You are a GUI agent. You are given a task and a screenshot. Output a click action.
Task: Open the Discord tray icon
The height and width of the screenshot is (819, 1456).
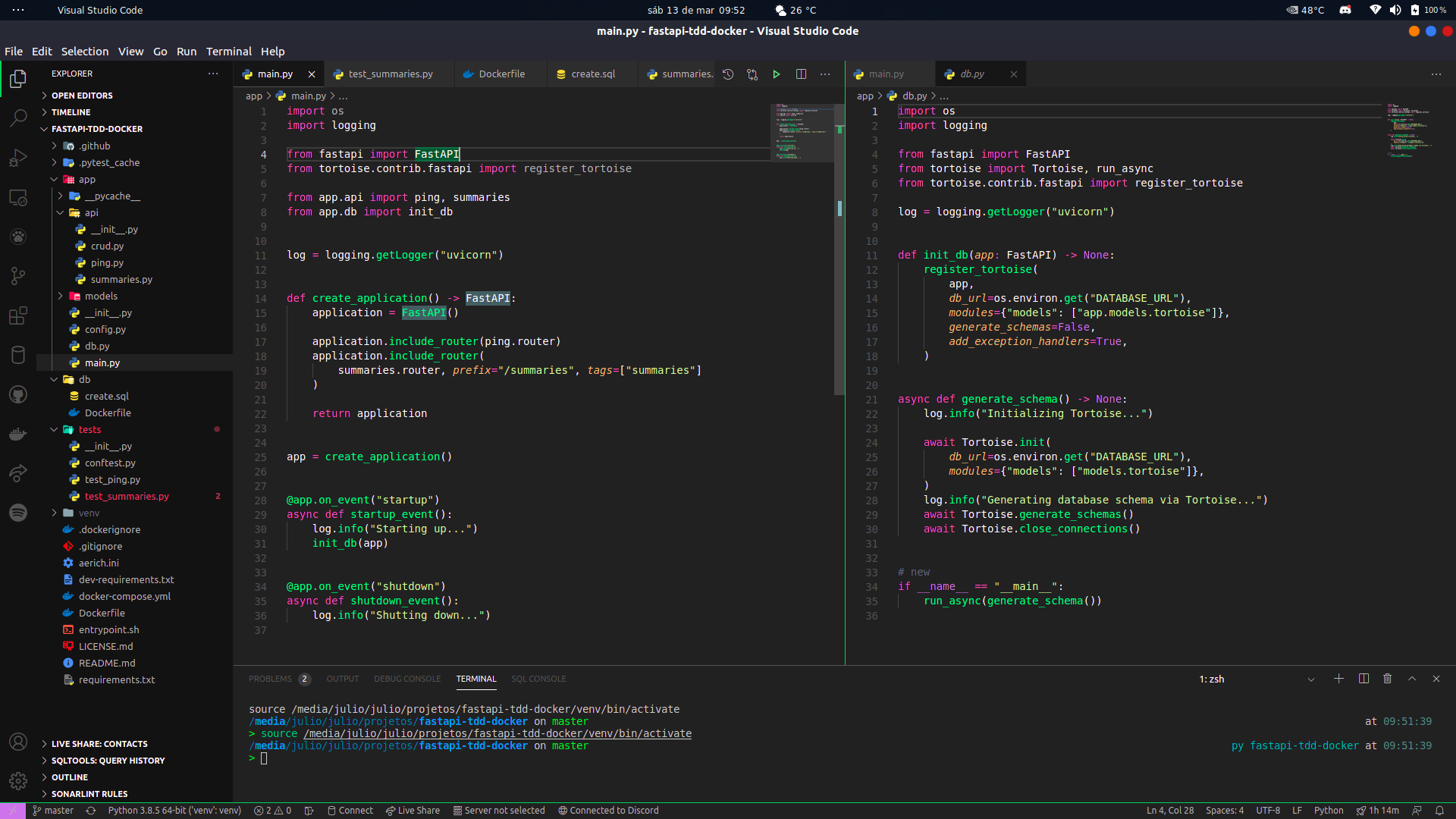click(x=1345, y=10)
